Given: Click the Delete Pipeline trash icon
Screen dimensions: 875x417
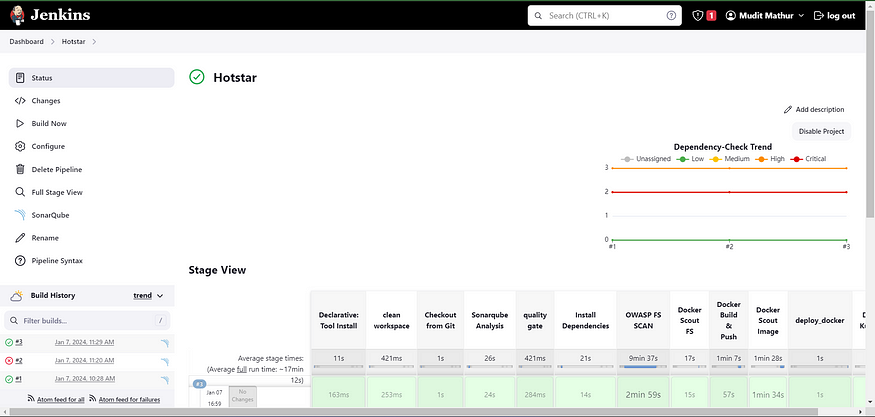Looking at the screenshot, I should (x=20, y=169).
